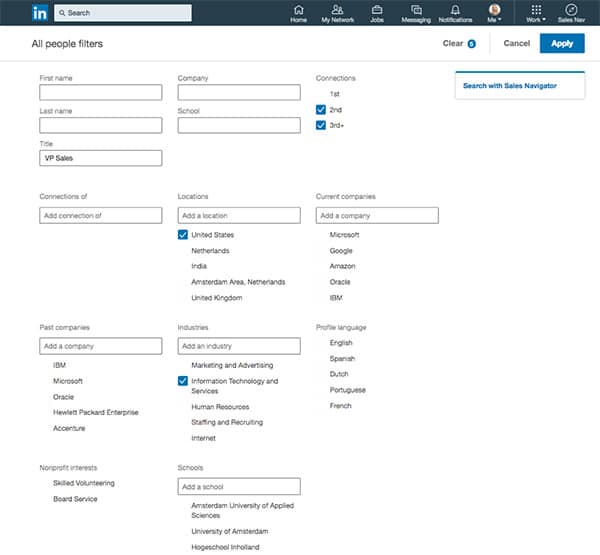Select Hogeschool Inholland school
This screenshot has width=600, height=555.
[x=225, y=547]
